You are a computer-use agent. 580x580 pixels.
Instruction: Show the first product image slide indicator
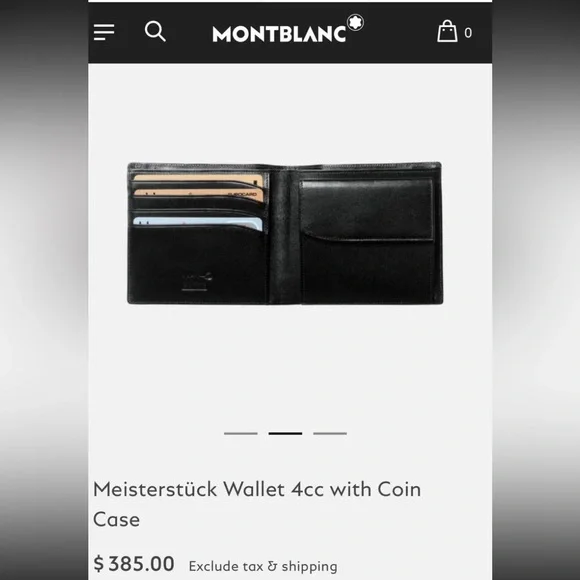pyautogui.click(x=241, y=433)
